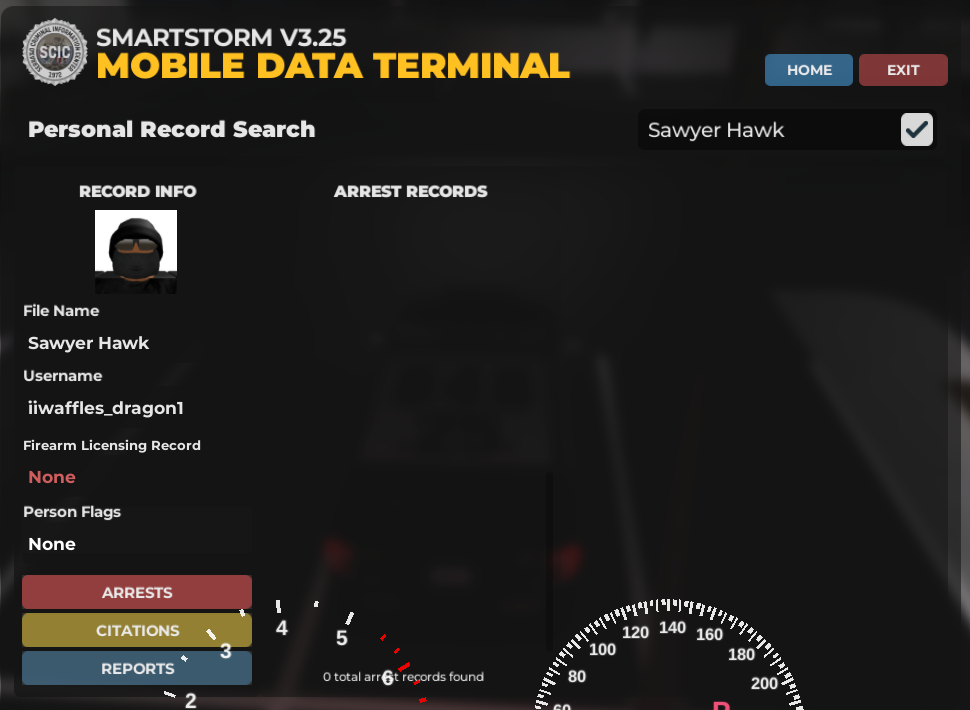Click the SCIC seal logo

pos(55,52)
